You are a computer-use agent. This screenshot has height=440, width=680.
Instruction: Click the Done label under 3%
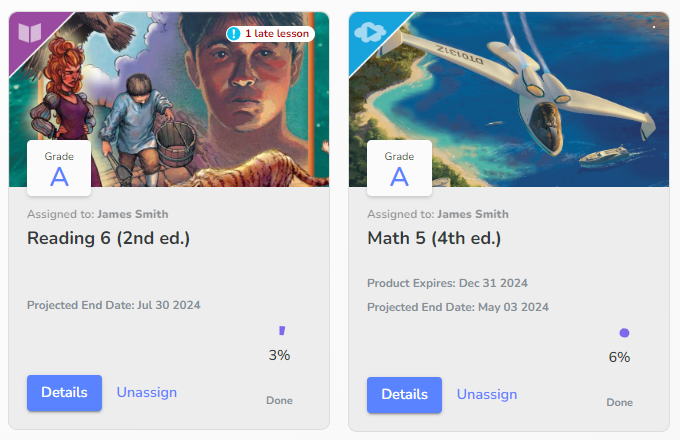(279, 401)
